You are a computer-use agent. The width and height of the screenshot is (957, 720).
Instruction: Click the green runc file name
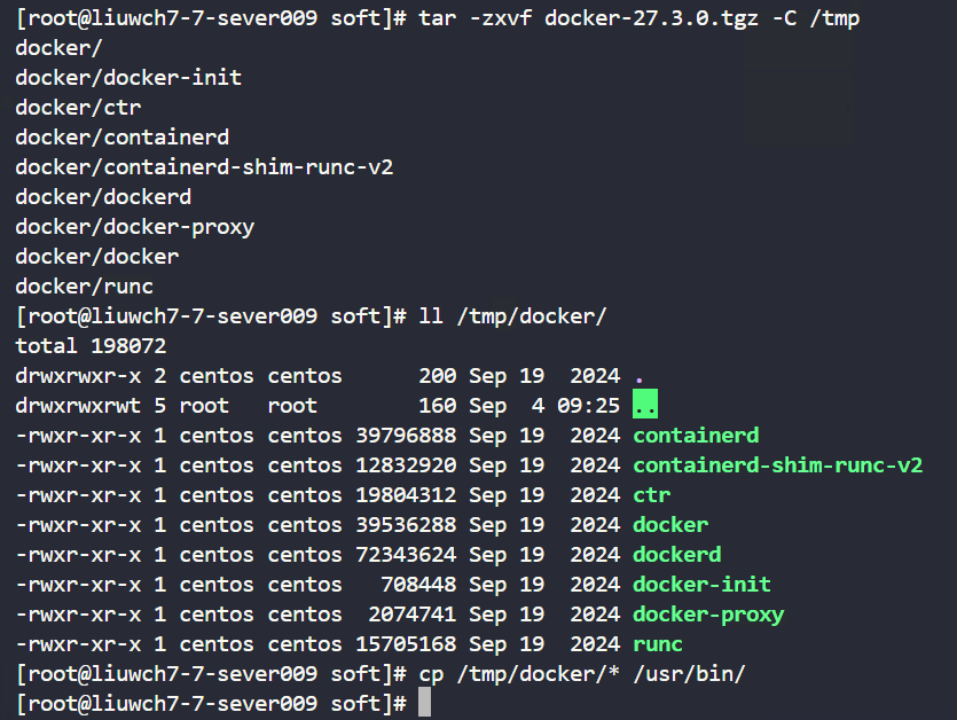tap(658, 644)
